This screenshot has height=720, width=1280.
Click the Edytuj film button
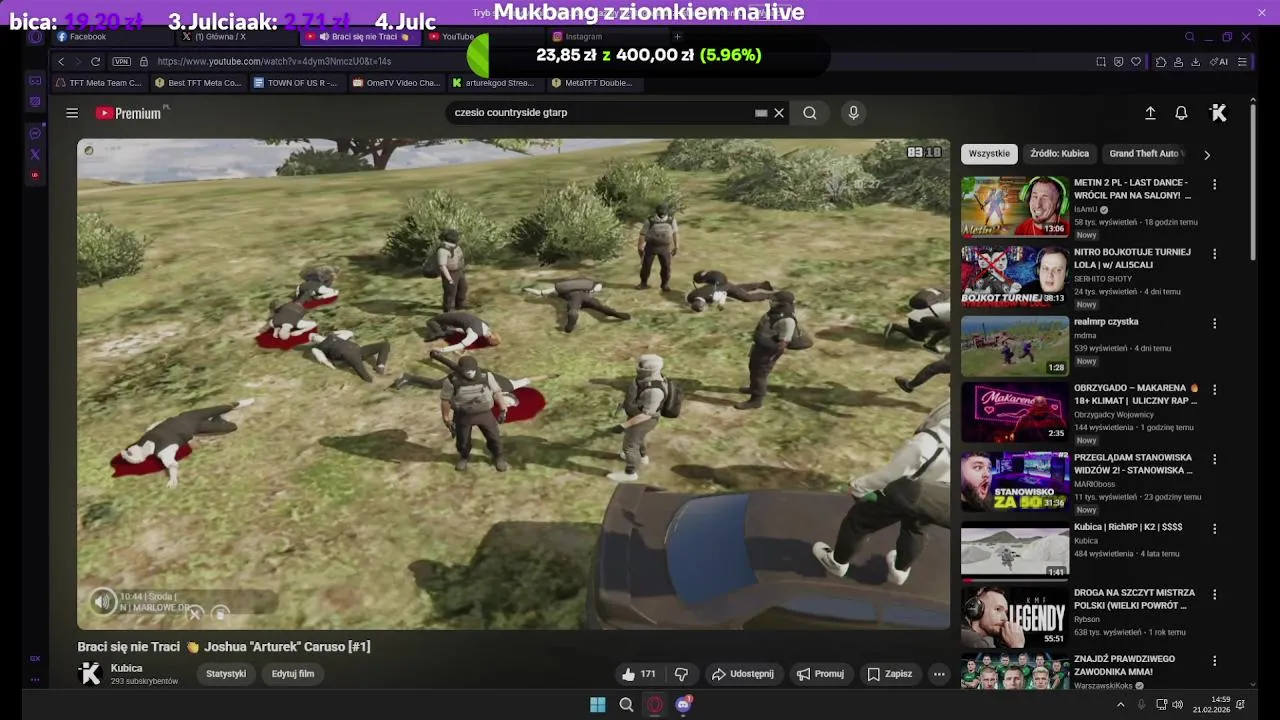(293, 674)
